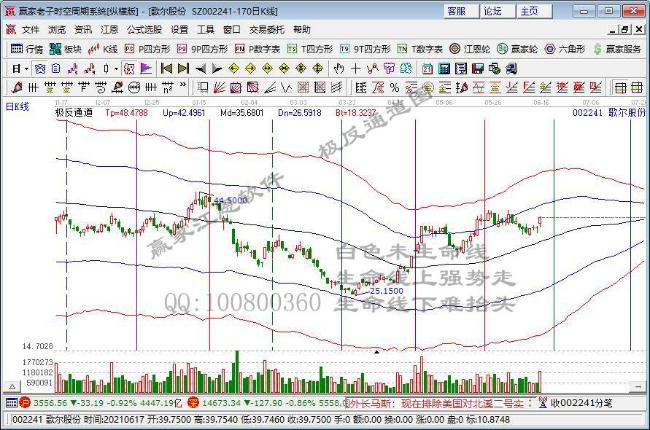Viewport: 650px width, 430px height.
Task: Open the 设置 menu
Action: (179, 29)
